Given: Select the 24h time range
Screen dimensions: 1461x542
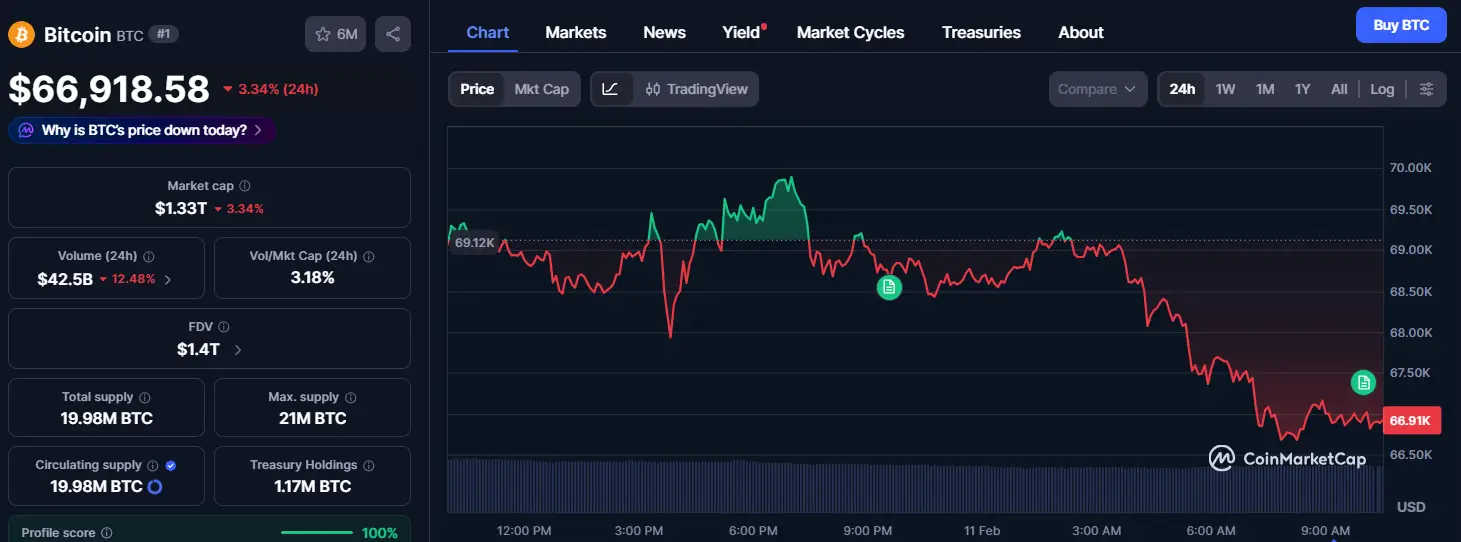Looking at the screenshot, I should pos(1182,89).
